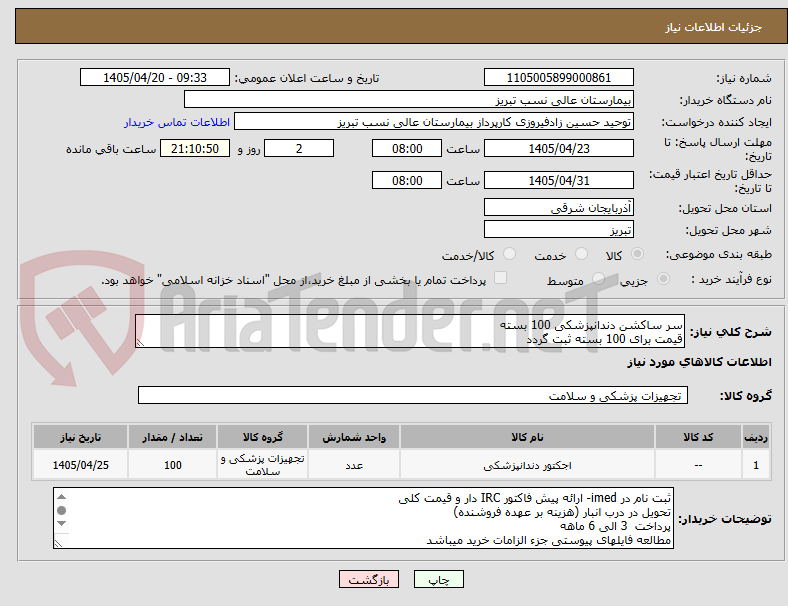This screenshot has height=606, width=788.
Task: Click the تاریخ نیاز column header
Action: pos(80,437)
